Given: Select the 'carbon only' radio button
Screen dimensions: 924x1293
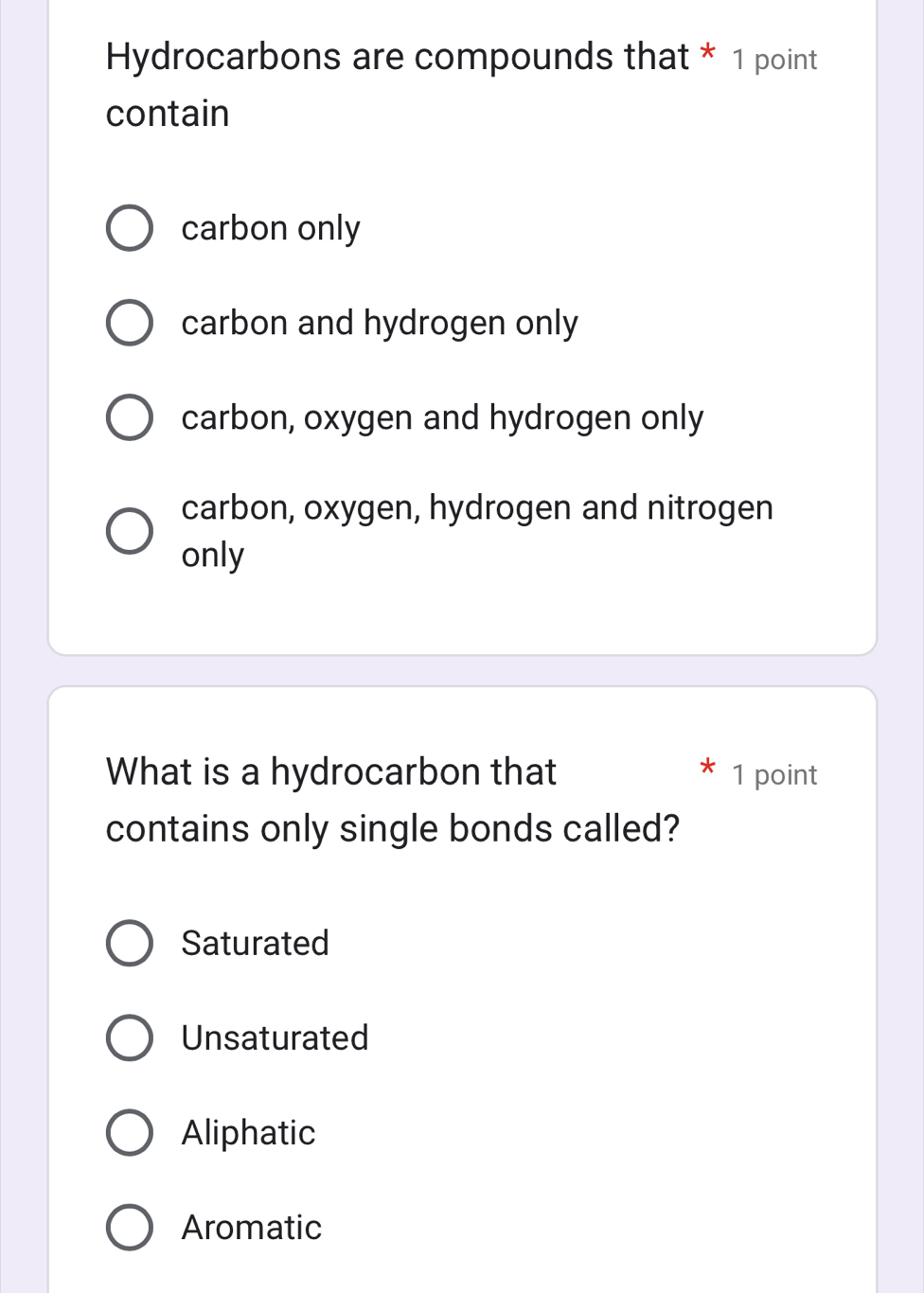Looking at the screenshot, I should (129, 228).
